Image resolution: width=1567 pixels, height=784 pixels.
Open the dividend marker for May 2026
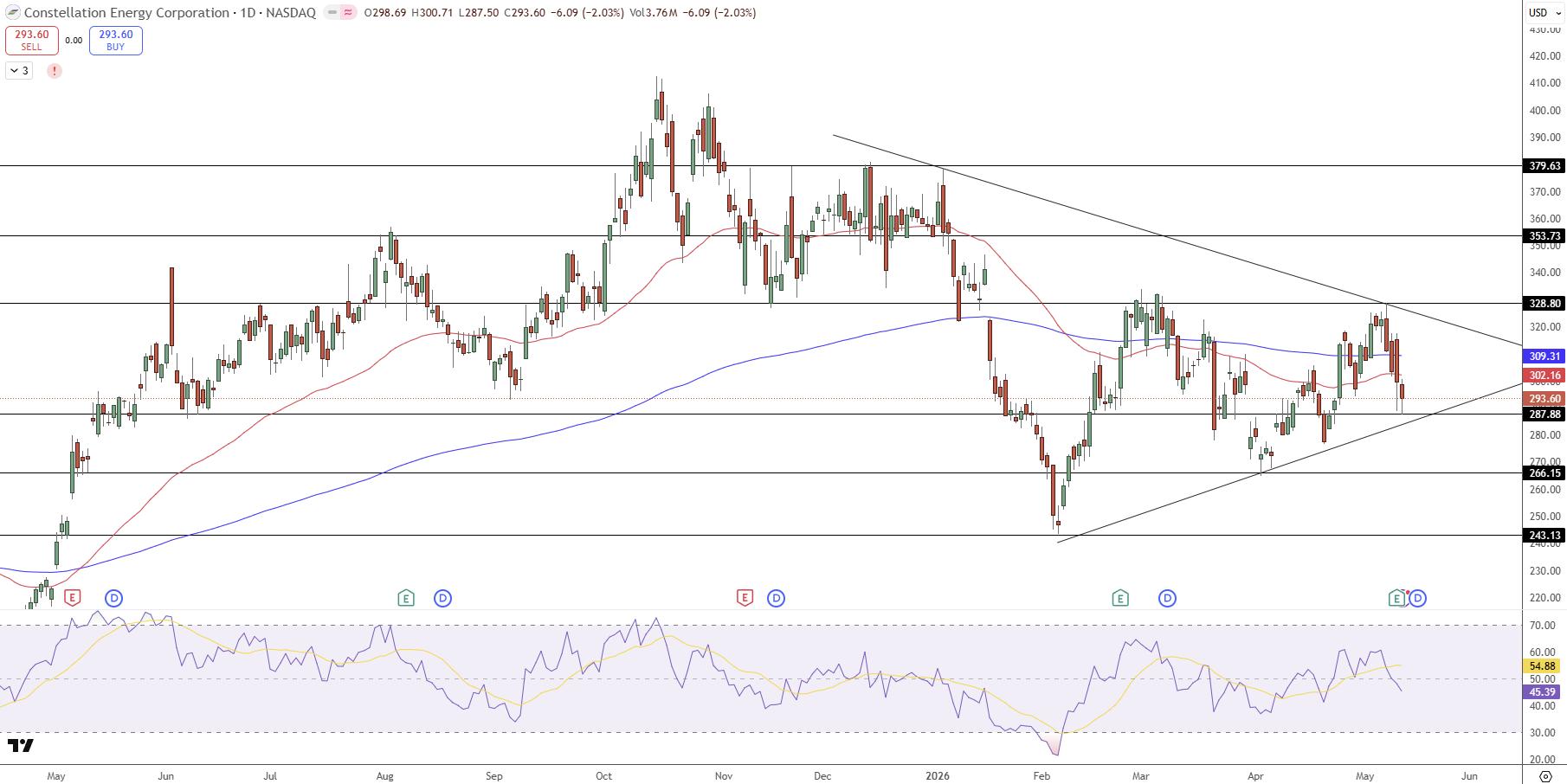click(x=1418, y=597)
